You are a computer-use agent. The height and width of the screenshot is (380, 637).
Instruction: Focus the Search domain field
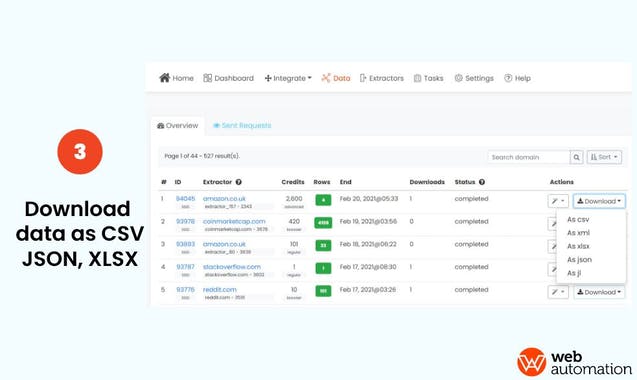tap(529, 157)
